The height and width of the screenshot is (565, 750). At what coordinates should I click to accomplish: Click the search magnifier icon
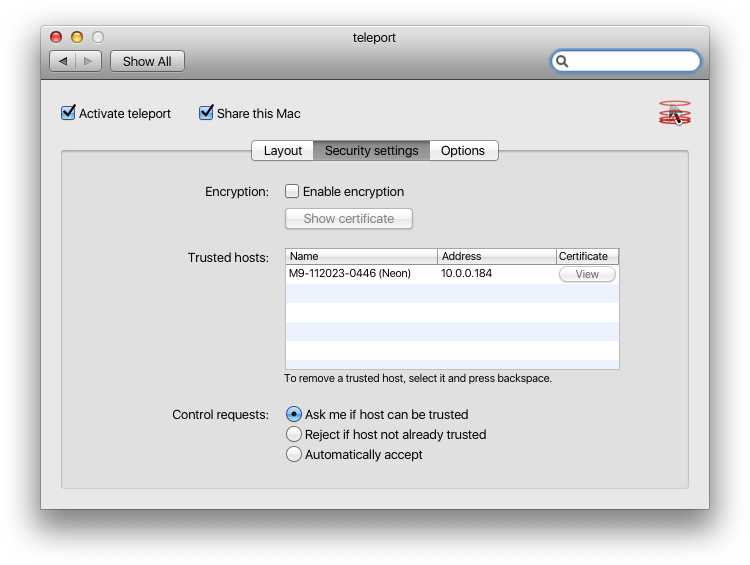tap(562, 61)
